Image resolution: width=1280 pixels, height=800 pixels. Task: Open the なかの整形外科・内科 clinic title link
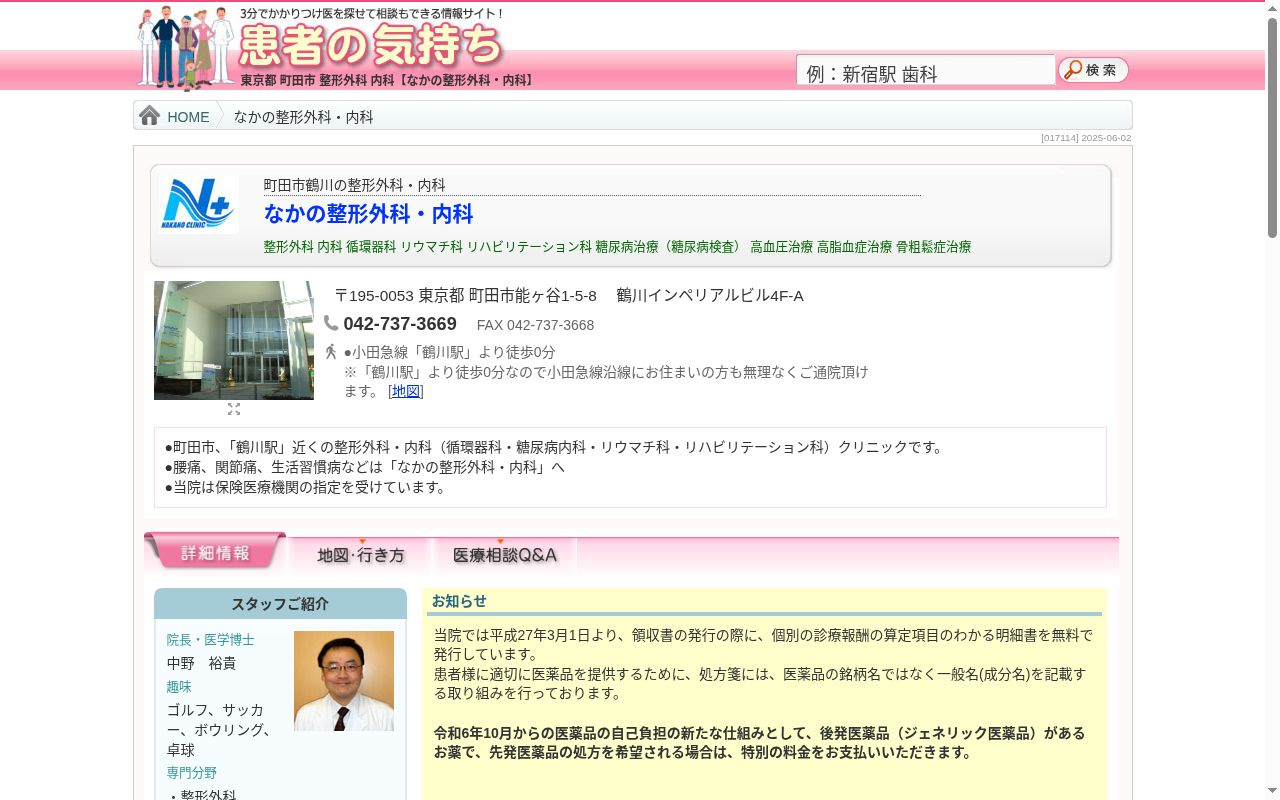click(x=368, y=214)
